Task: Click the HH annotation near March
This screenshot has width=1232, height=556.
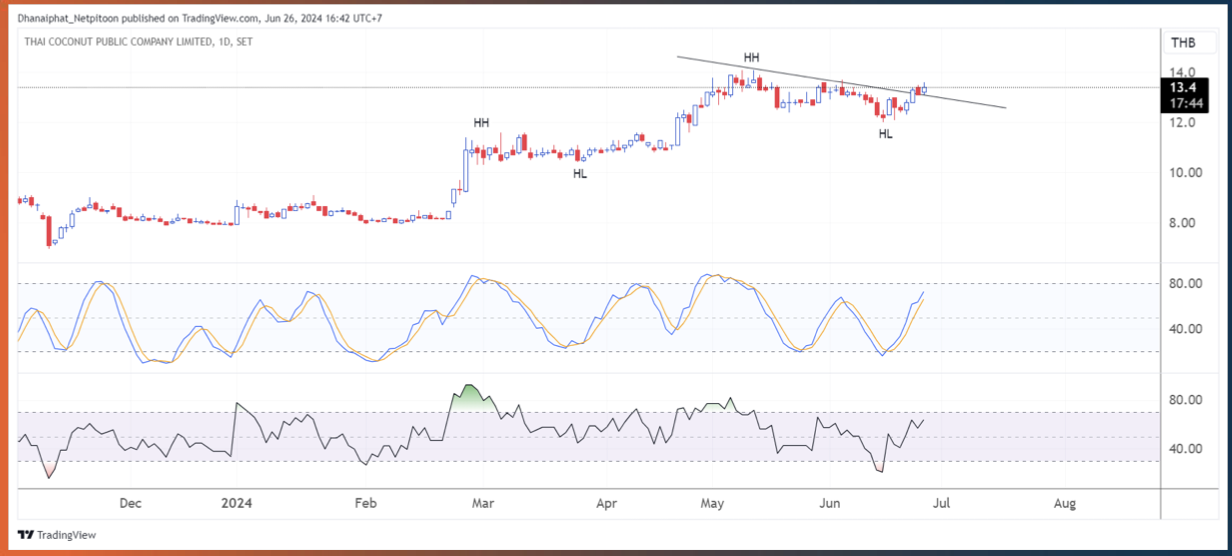Action: point(482,123)
